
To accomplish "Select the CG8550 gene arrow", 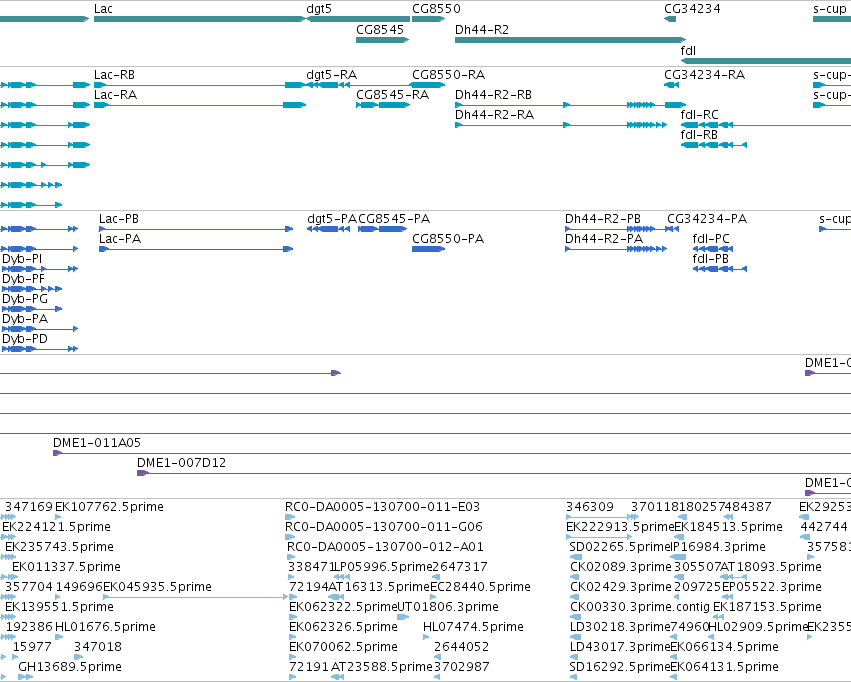I will [x=428, y=19].
